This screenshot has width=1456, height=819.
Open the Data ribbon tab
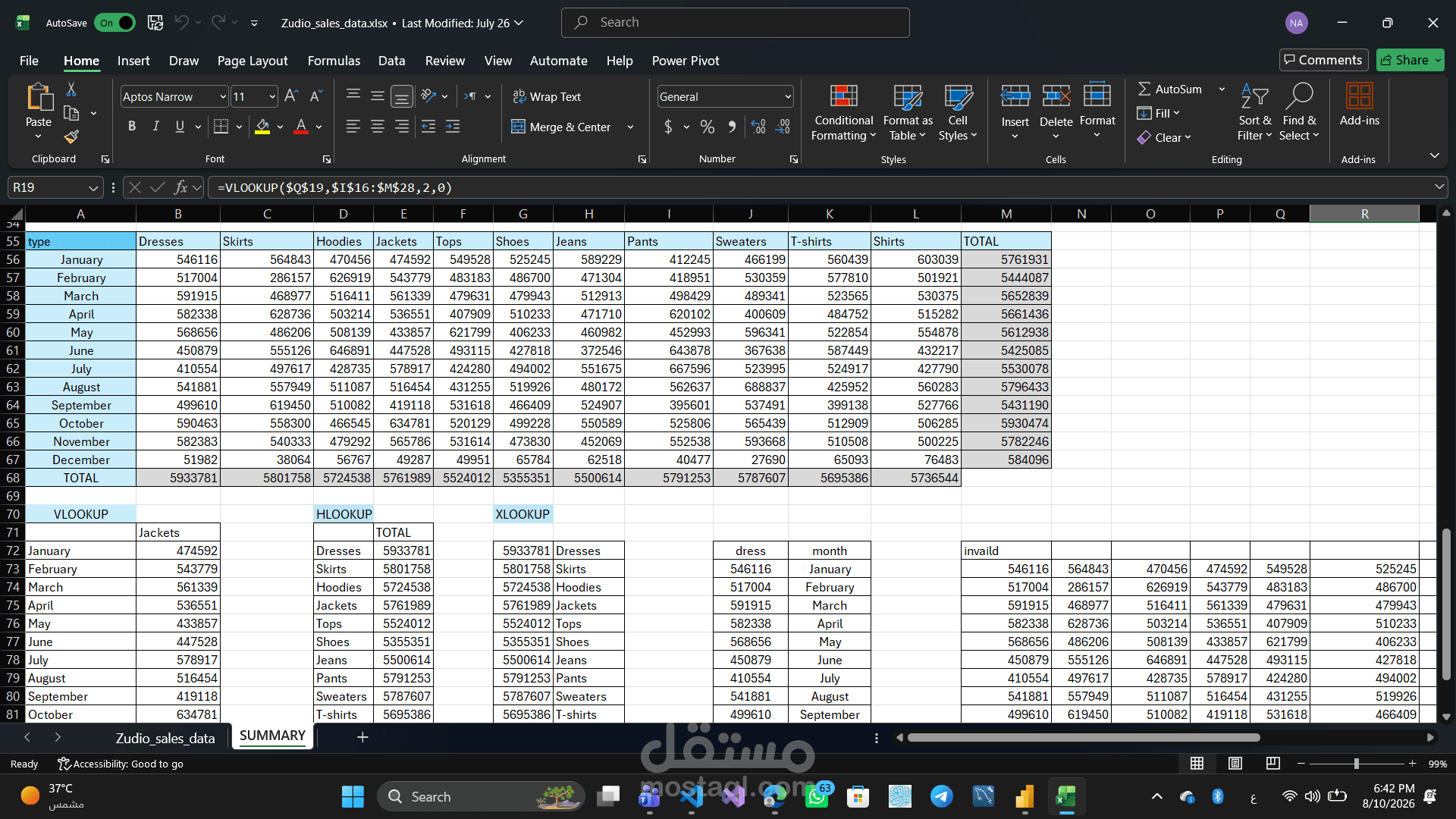coord(391,61)
